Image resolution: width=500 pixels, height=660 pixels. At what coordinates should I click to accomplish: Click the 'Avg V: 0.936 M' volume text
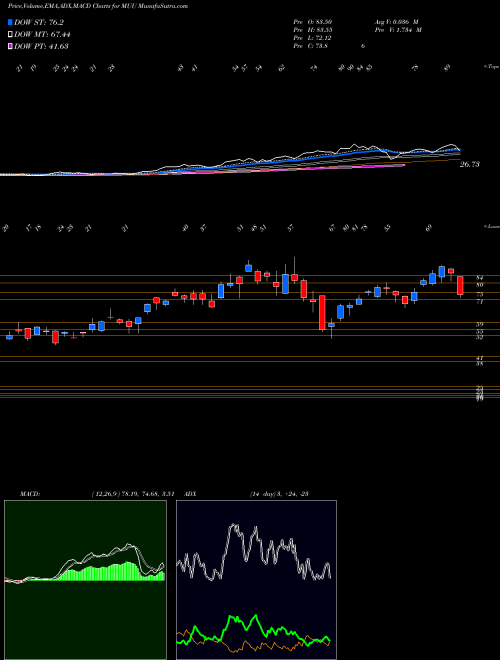pos(396,22)
